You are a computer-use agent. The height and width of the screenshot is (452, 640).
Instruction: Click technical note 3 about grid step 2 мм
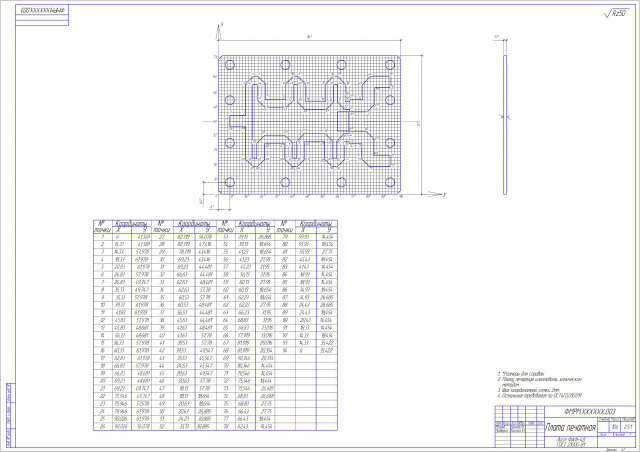(x=528, y=390)
